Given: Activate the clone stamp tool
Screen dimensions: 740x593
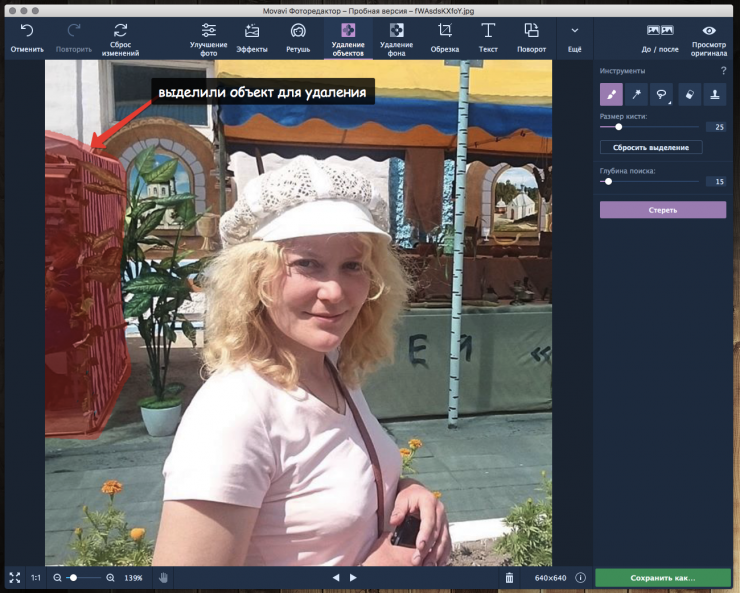Looking at the screenshot, I should [x=714, y=94].
